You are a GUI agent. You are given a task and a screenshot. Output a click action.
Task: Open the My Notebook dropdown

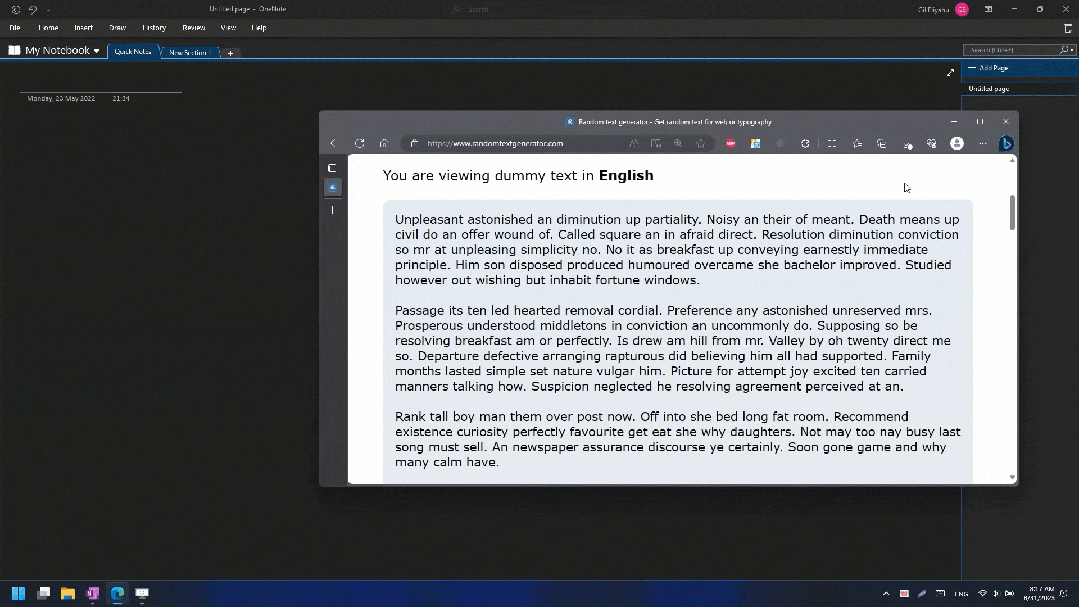tap(55, 50)
